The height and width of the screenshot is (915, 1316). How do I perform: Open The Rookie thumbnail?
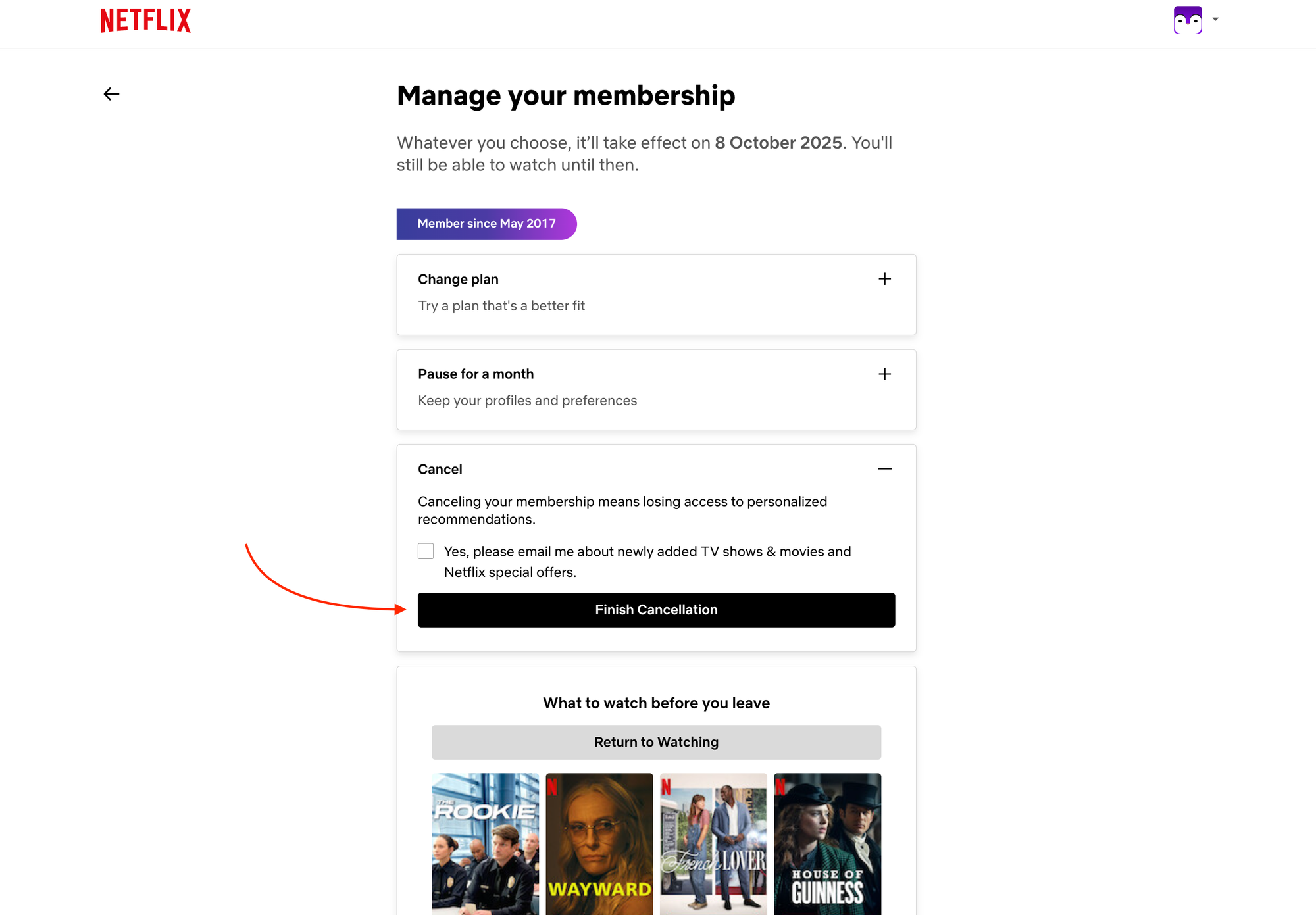485,843
